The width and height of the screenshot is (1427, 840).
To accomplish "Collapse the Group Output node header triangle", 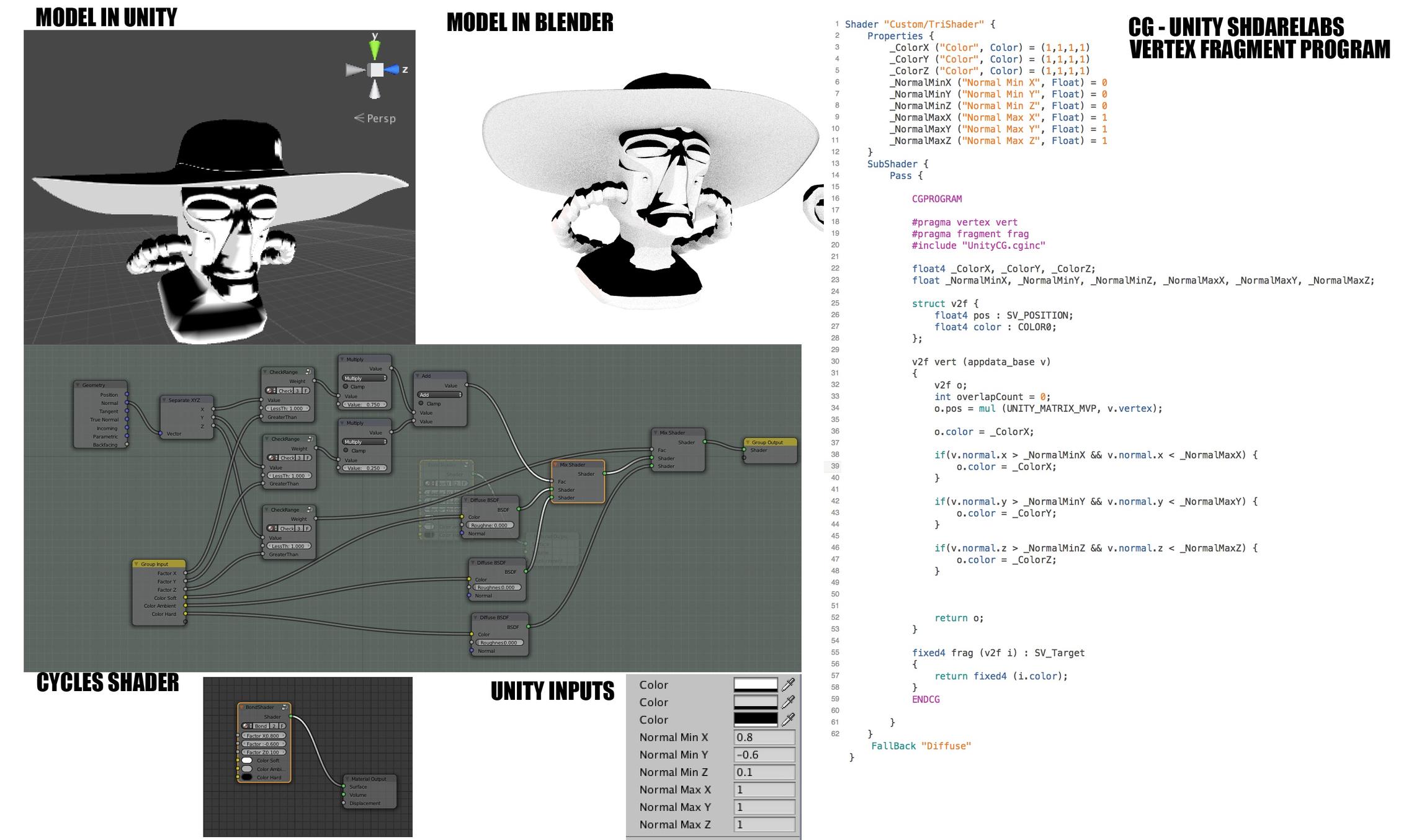I will click(748, 442).
